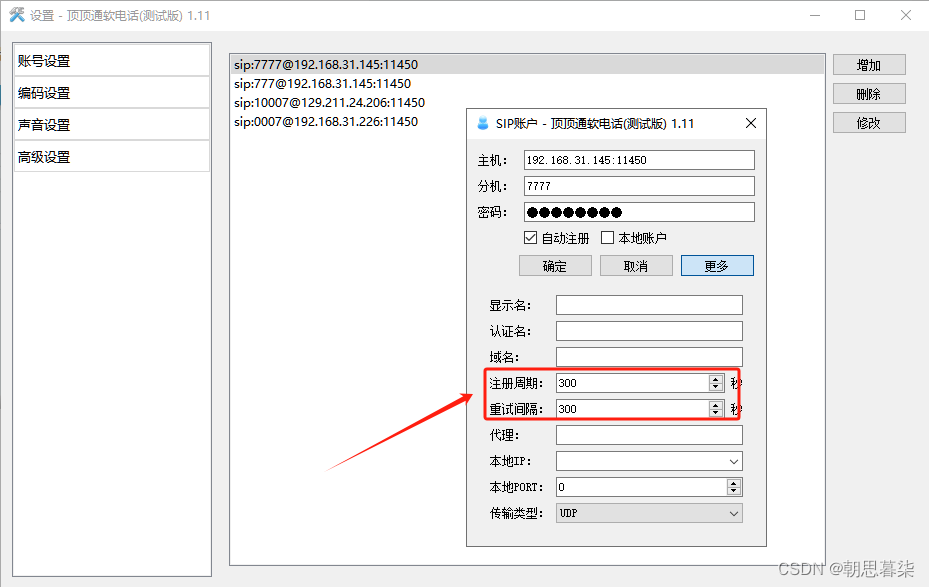Open the 本地IP dropdown
Viewport: 929px width, 587px height.
tap(736, 461)
